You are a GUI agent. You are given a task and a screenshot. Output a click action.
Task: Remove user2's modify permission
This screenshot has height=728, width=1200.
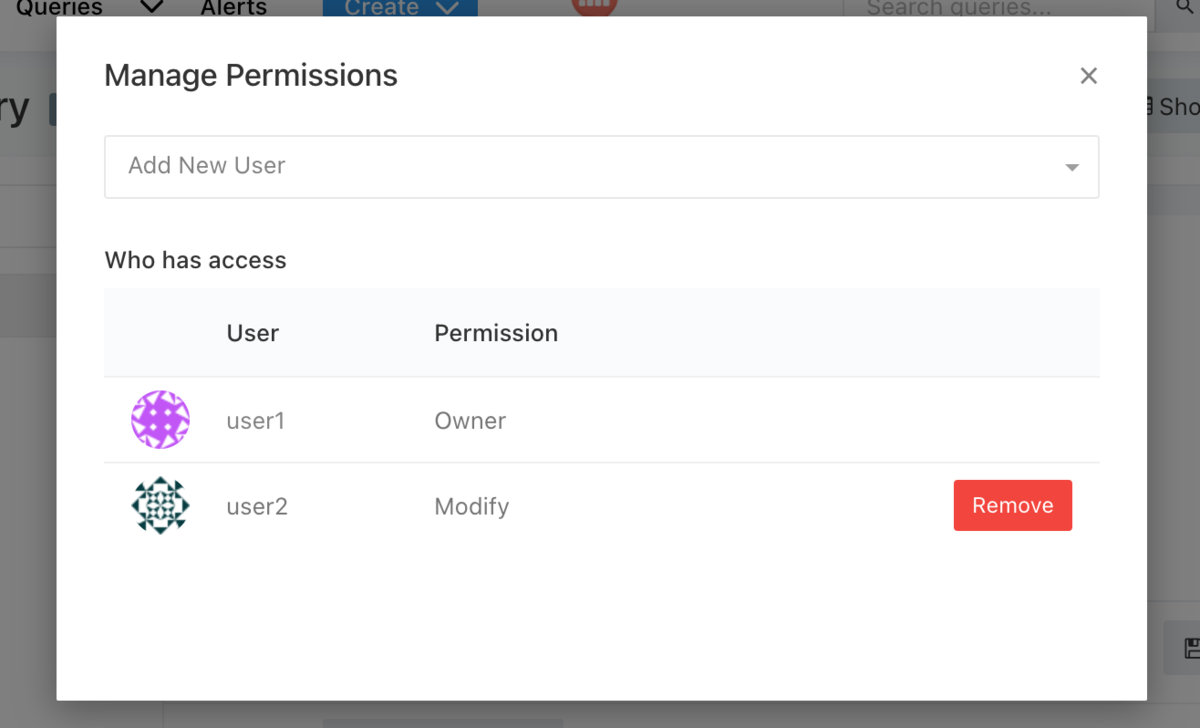tap(1012, 505)
